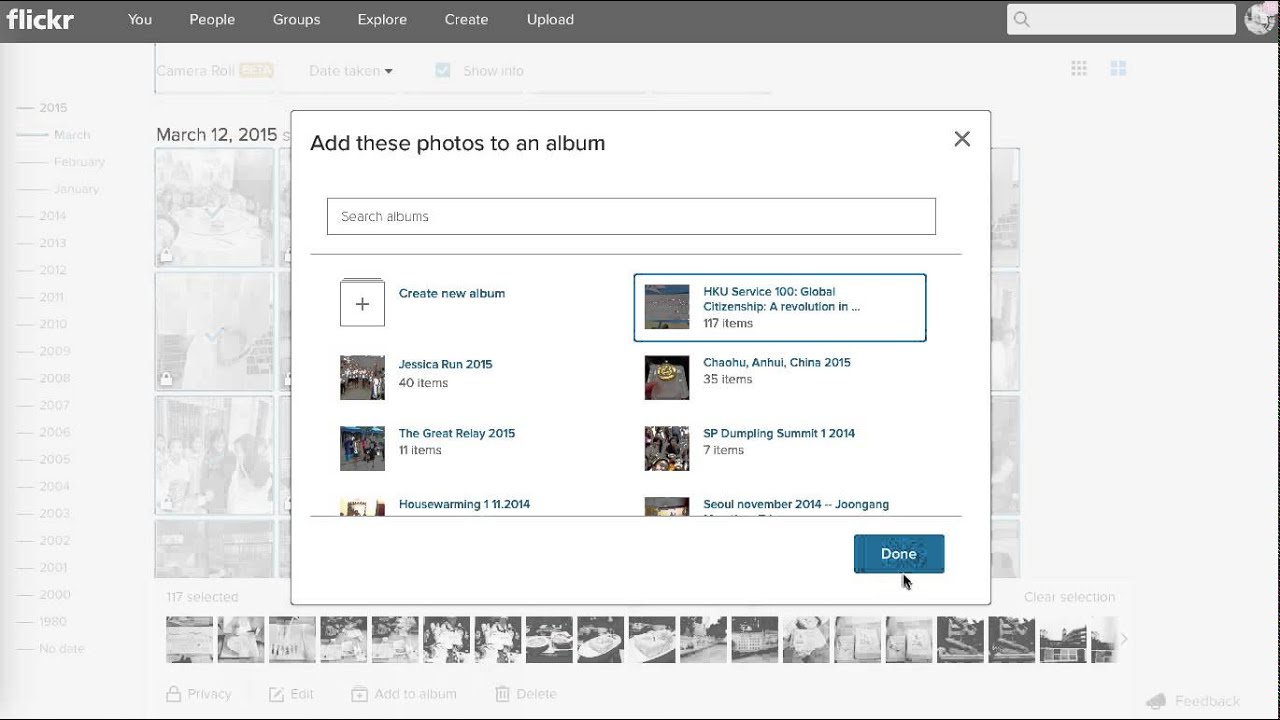Screen dimensions: 1280x720
Task: Click the '117 selected' text
Action: point(202,597)
